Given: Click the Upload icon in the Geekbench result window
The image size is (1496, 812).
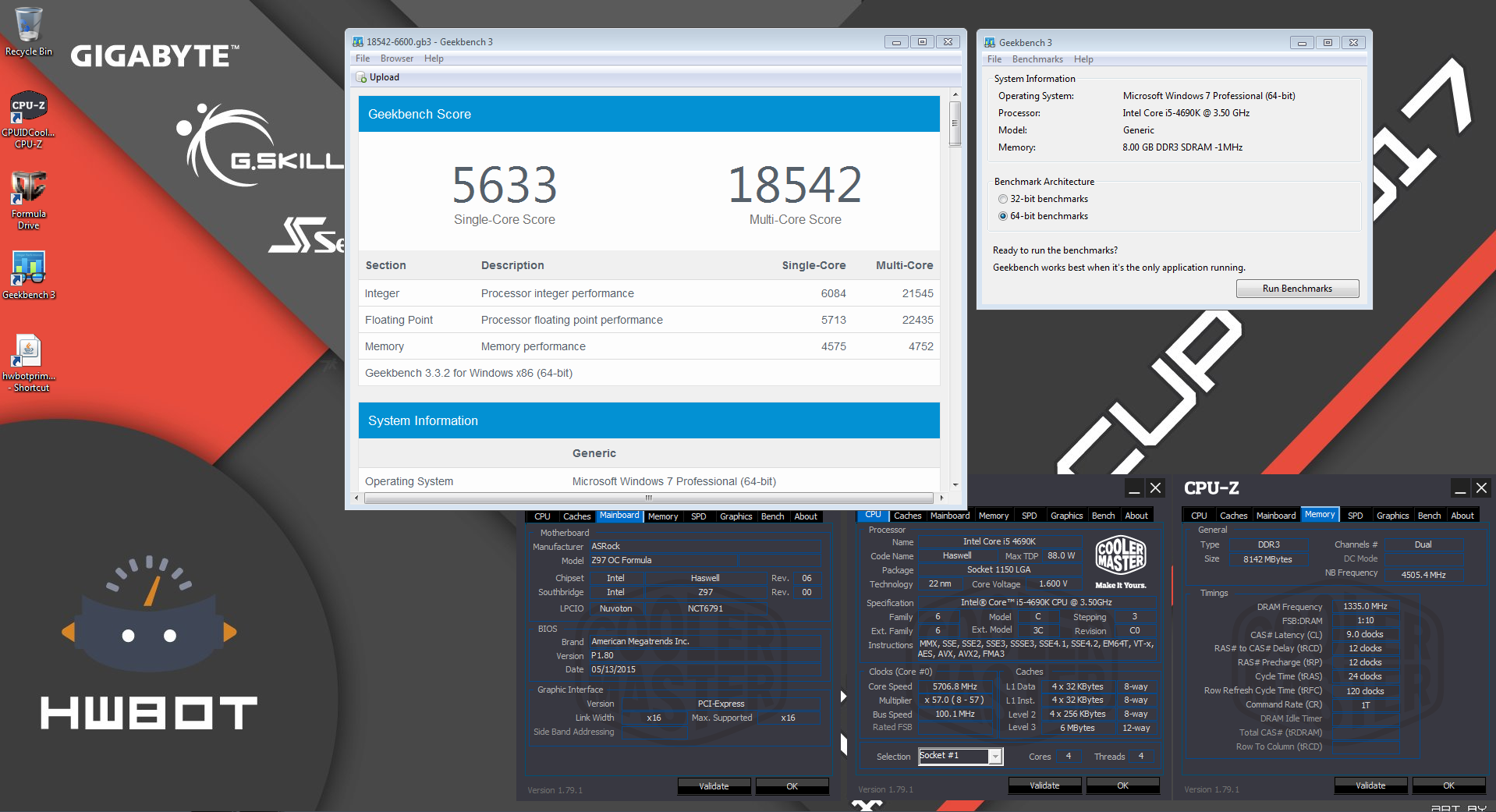Looking at the screenshot, I should 361,77.
